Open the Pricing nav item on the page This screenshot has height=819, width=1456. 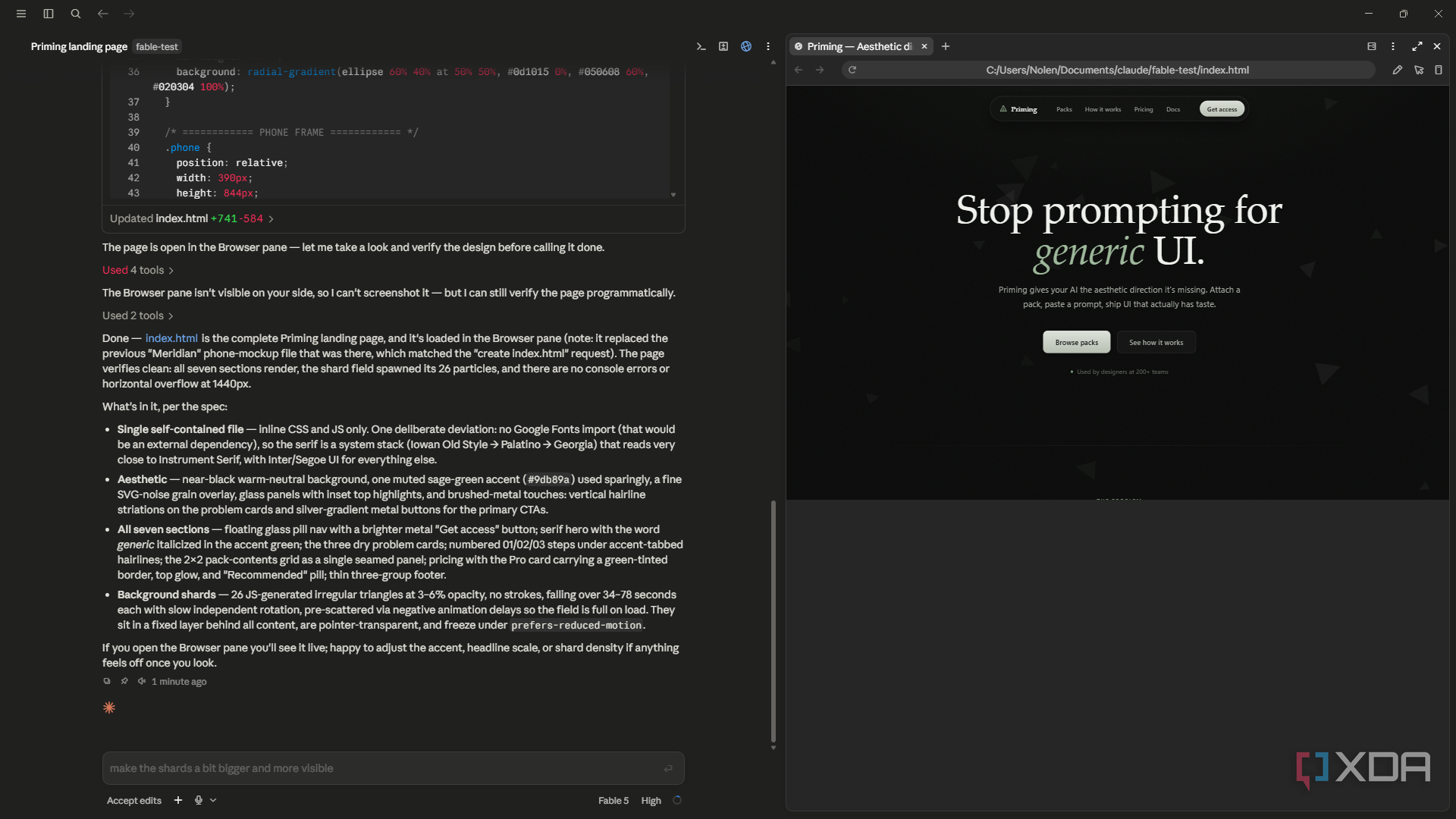click(x=1144, y=109)
